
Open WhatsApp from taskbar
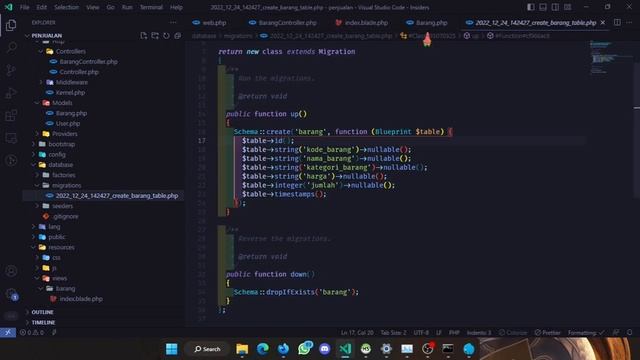[x=304, y=349]
